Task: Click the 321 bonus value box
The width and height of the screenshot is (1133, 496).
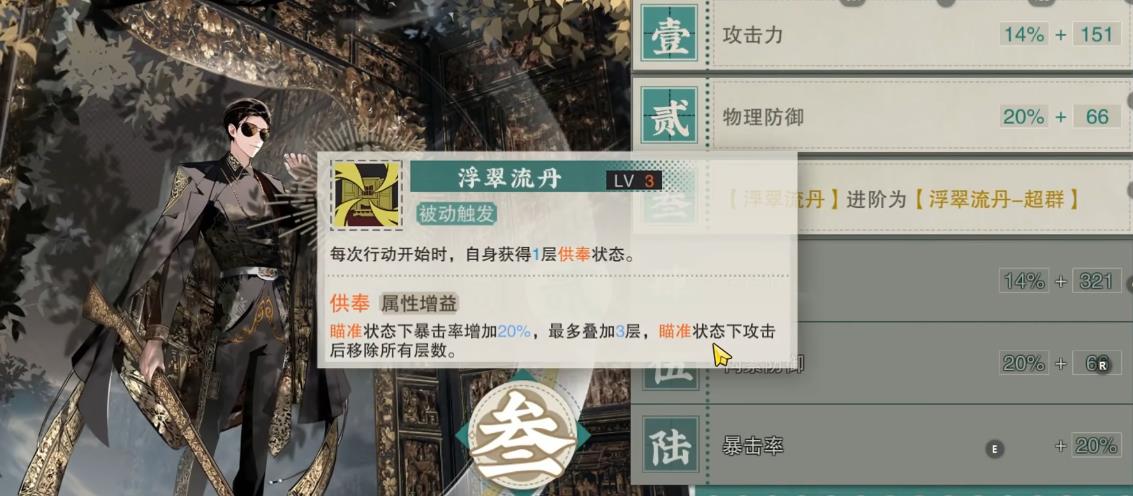Action: (1095, 281)
